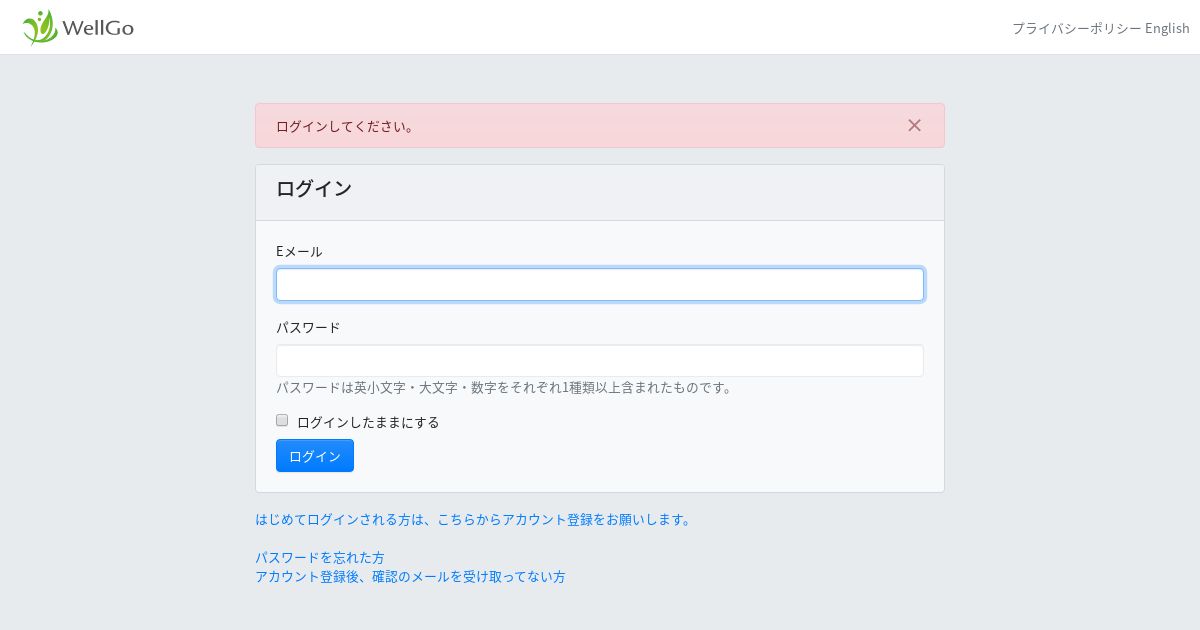Open the first-time account registration link
The image size is (1200, 630).
(473, 520)
